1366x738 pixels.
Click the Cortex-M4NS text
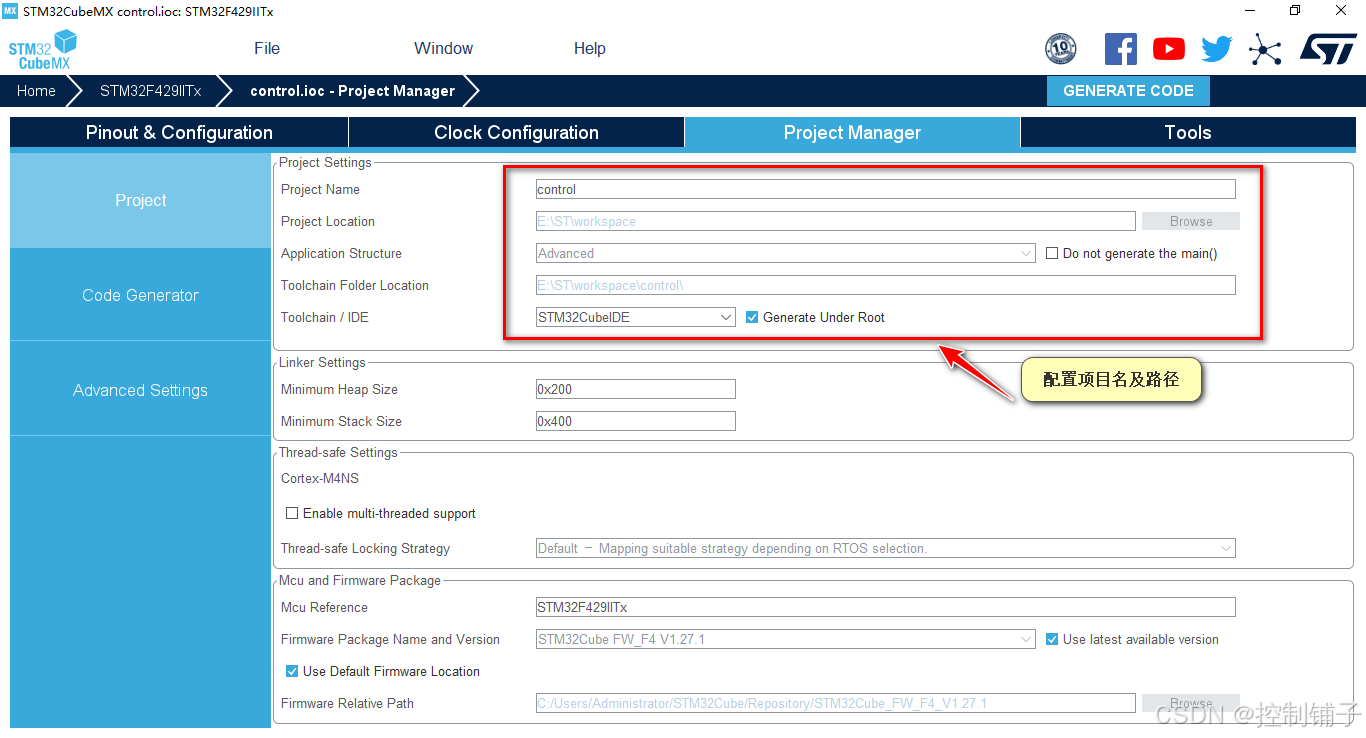(319, 478)
